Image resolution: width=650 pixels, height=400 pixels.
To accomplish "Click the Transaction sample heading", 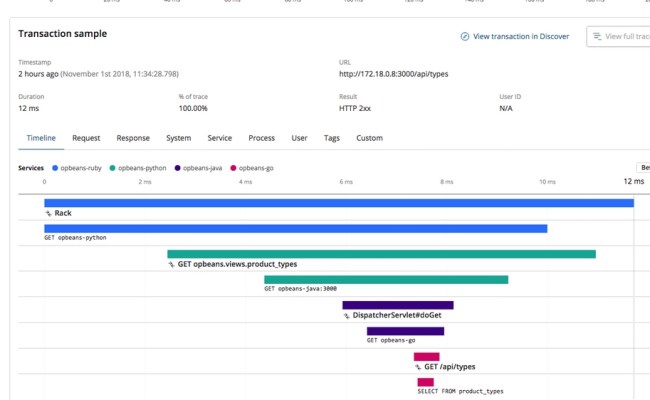I will click(x=63, y=34).
